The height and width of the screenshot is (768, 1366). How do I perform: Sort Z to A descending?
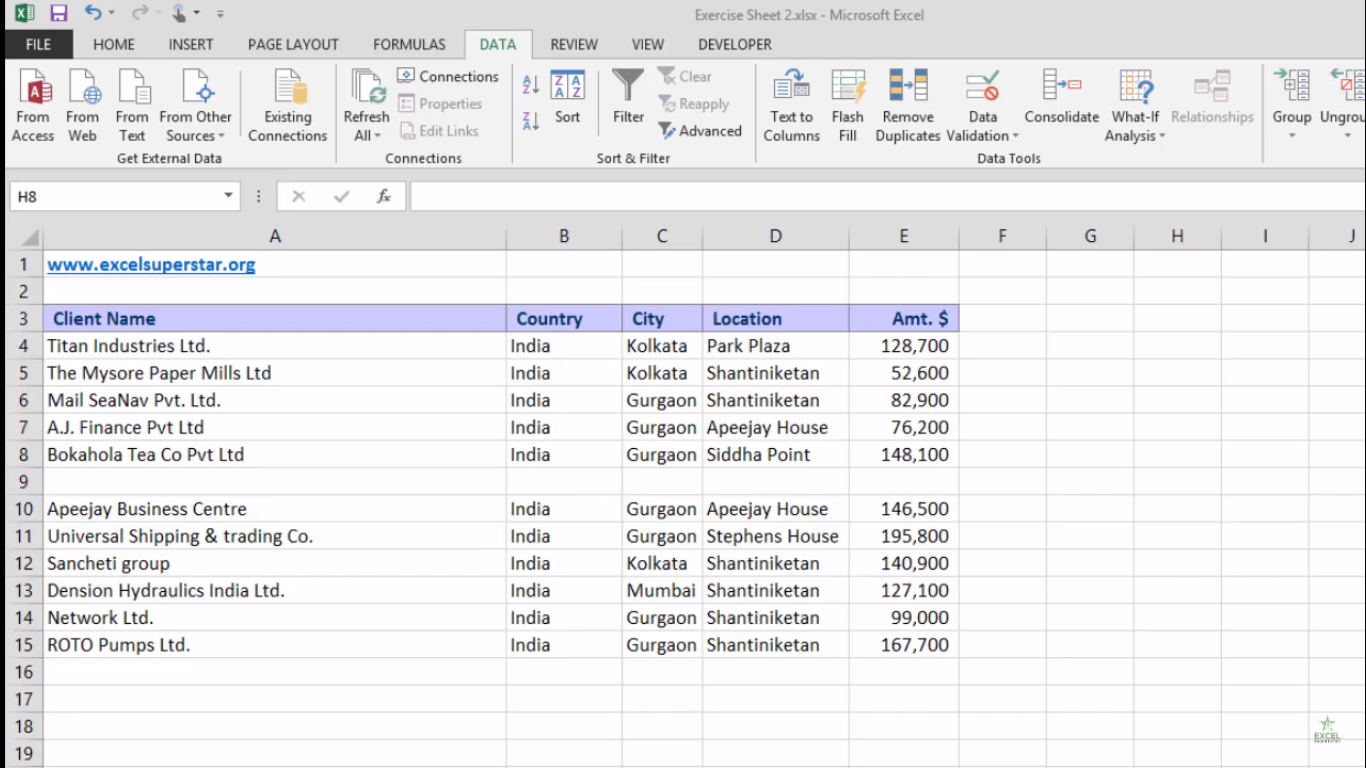click(531, 120)
